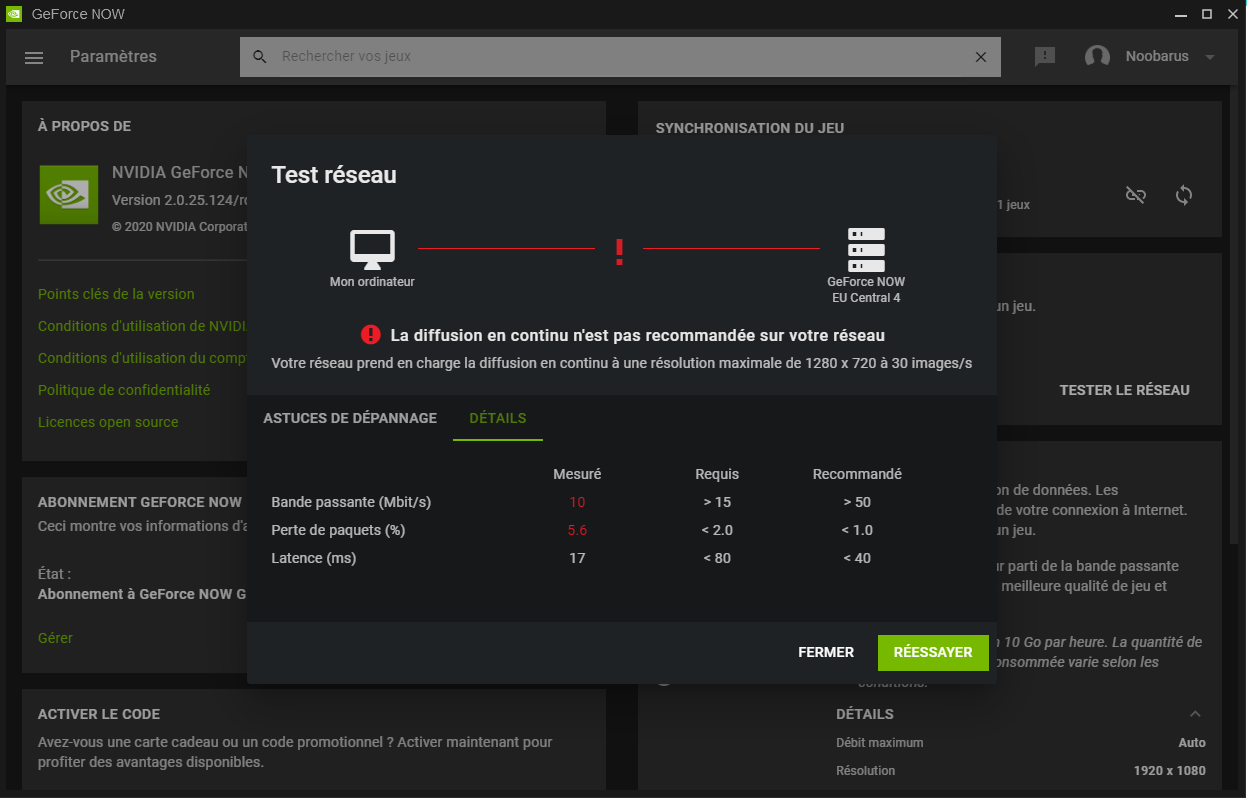Open the hamburger menu
Image resolution: width=1247 pixels, height=806 pixels.
[x=34, y=57]
